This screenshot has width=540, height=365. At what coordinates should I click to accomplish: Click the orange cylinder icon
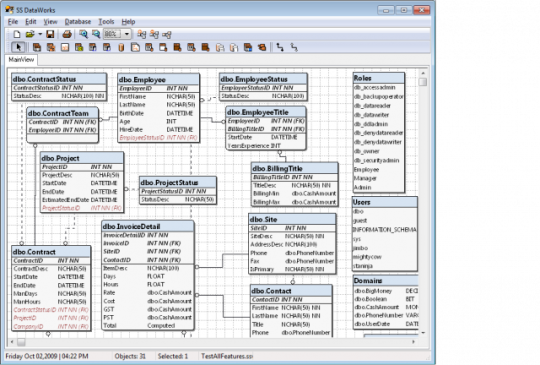121,47
